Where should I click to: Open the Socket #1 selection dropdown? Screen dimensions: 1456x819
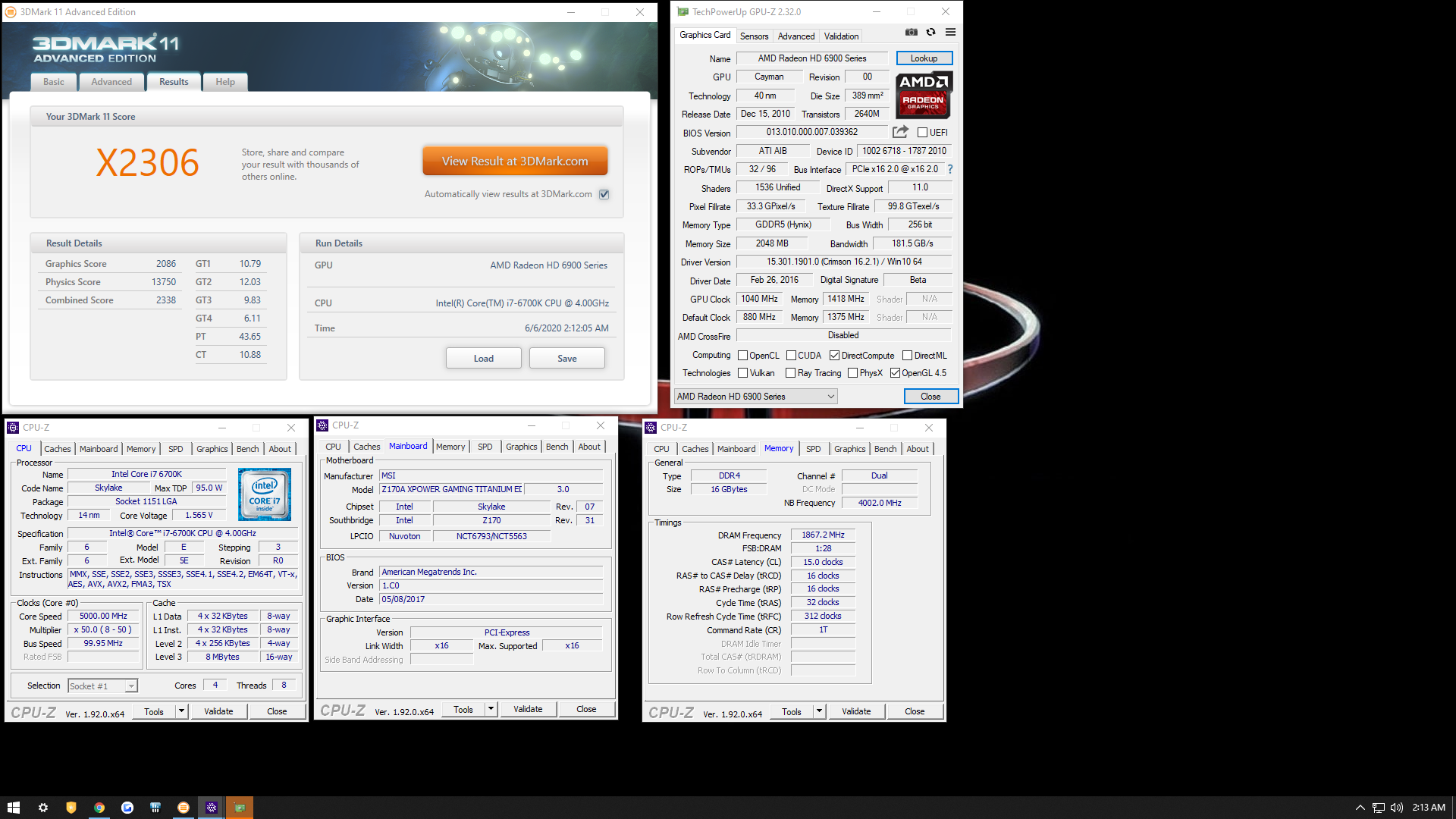pyautogui.click(x=102, y=686)
